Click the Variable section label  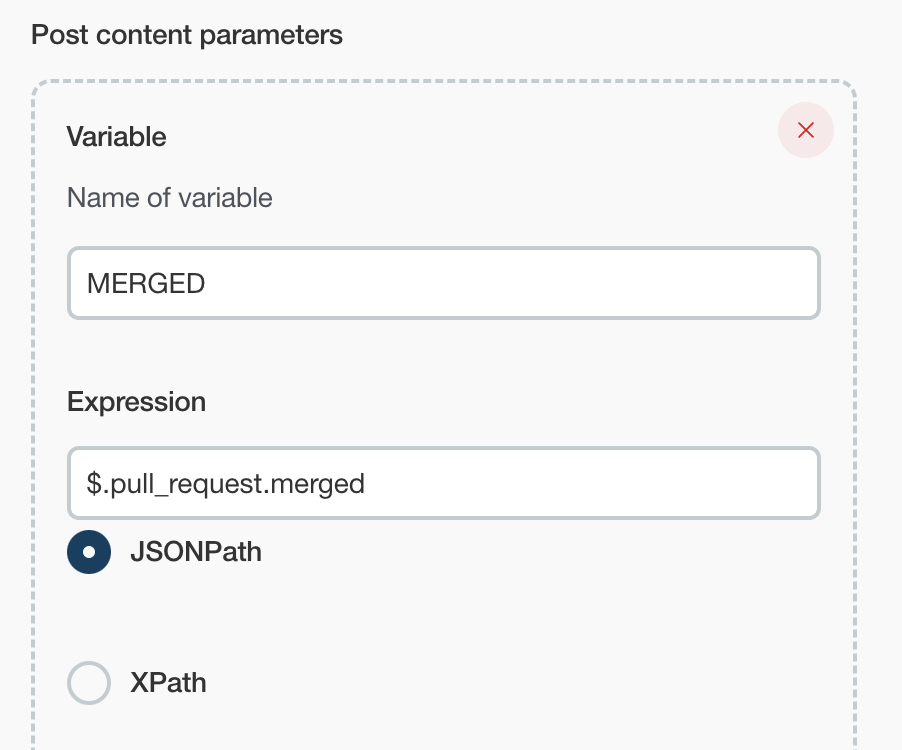click(116, 136)
